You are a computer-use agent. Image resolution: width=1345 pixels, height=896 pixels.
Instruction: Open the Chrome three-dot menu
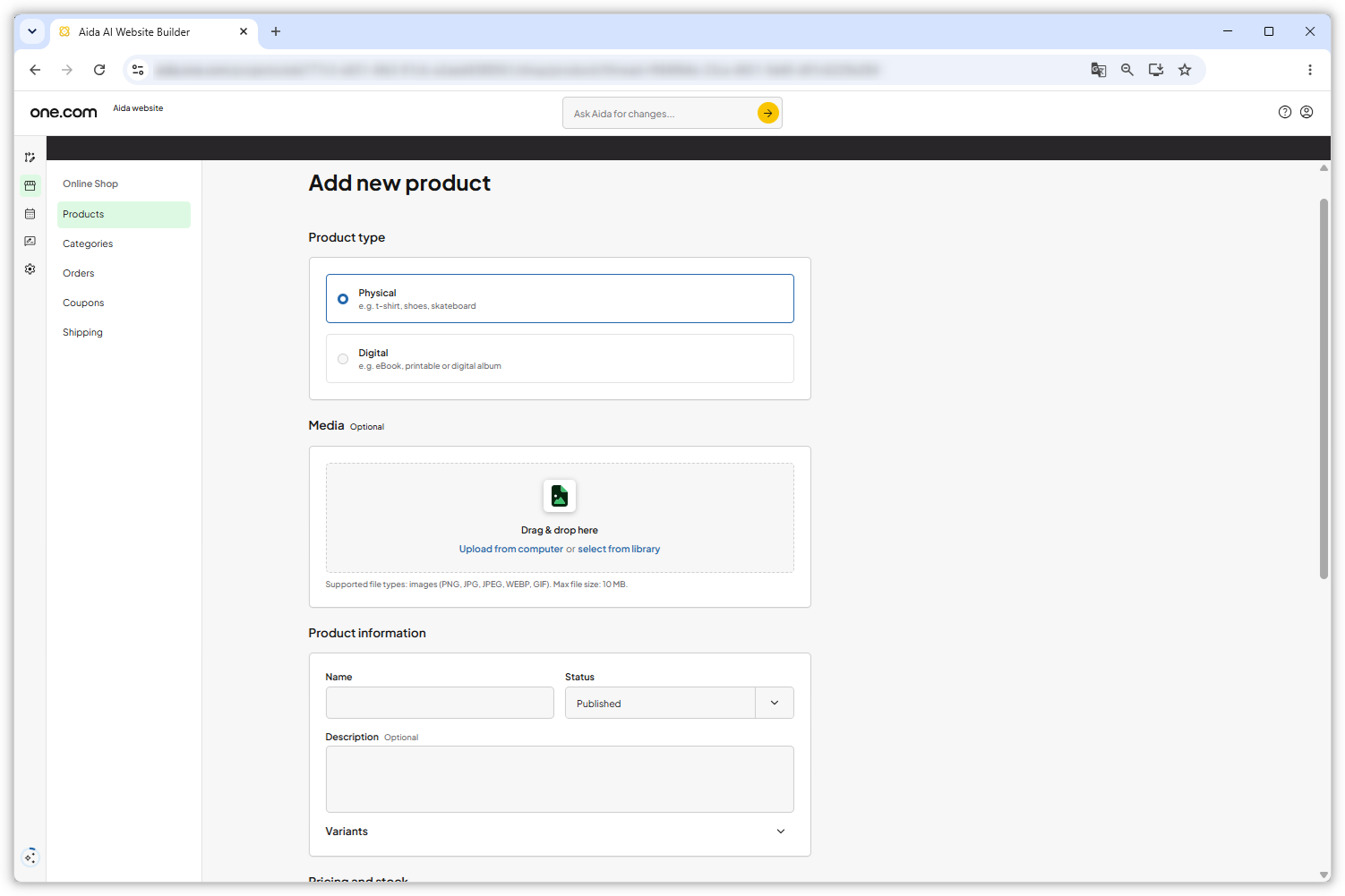(1310, 70)
